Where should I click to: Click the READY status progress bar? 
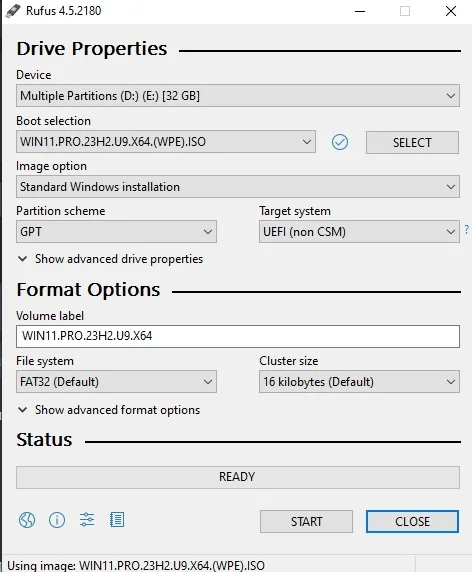(238, 477)
